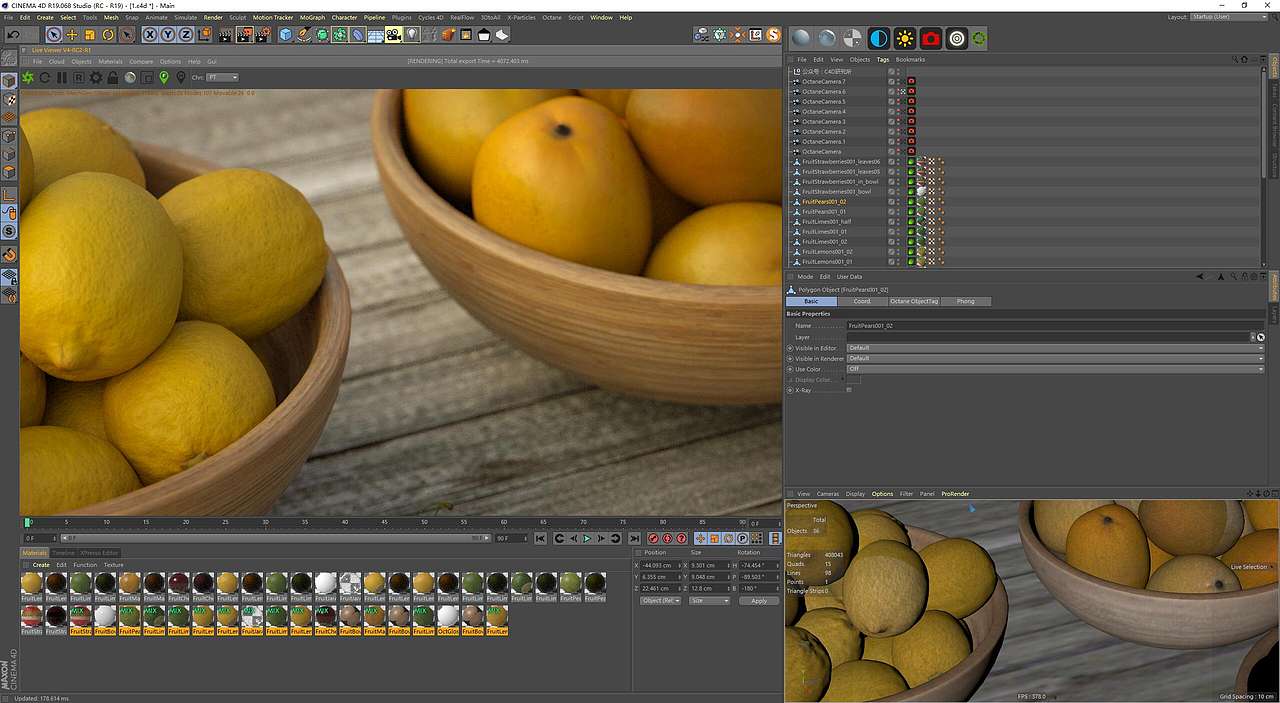This screenshot has height=703, width=1280.
Task: Open ProRender menu in small viewport
Action: click(955, 494)
